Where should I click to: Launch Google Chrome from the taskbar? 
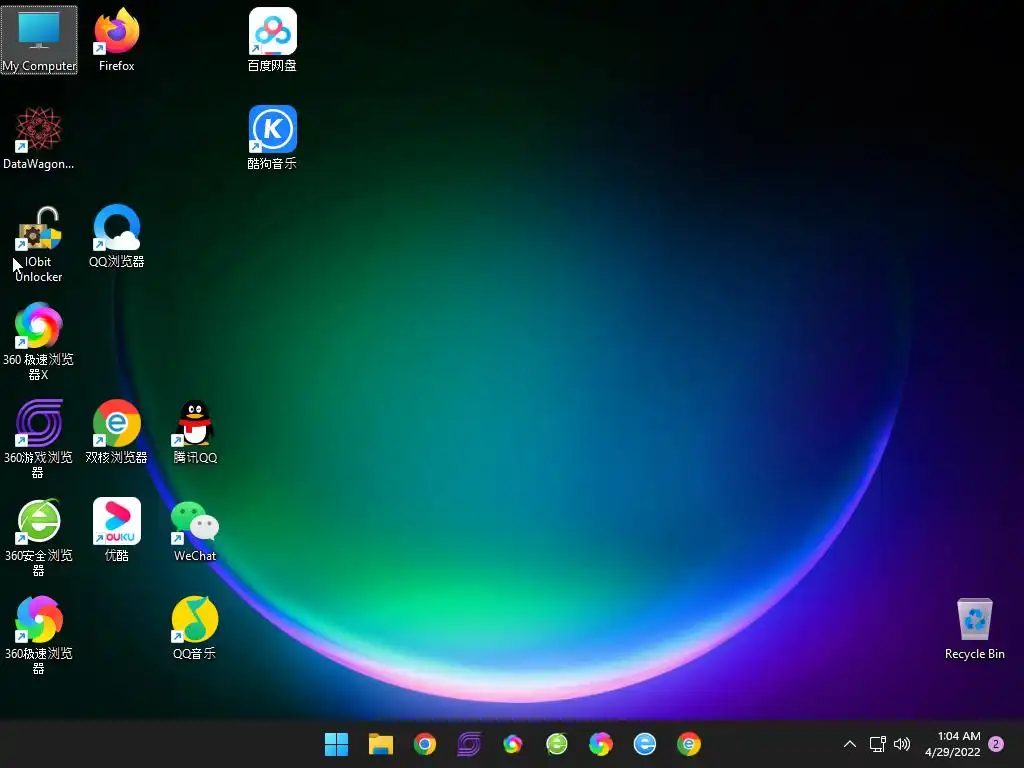pos(424,744)
